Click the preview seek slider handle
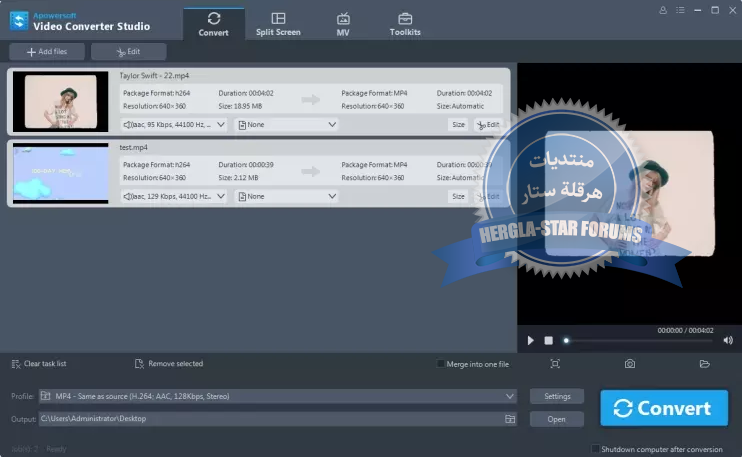This screenshot has width=742, height=457. [x=566, y=340]
